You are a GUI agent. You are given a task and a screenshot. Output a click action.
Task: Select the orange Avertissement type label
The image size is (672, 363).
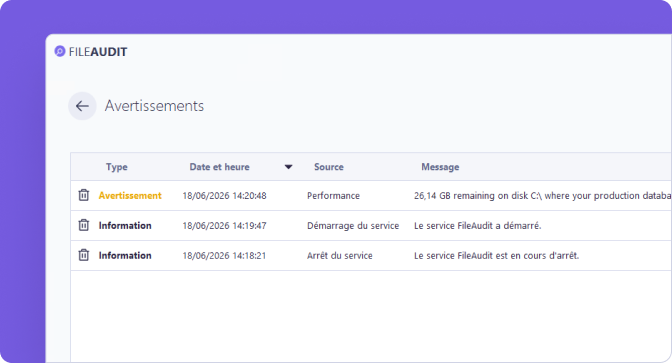tap(130, 195)
